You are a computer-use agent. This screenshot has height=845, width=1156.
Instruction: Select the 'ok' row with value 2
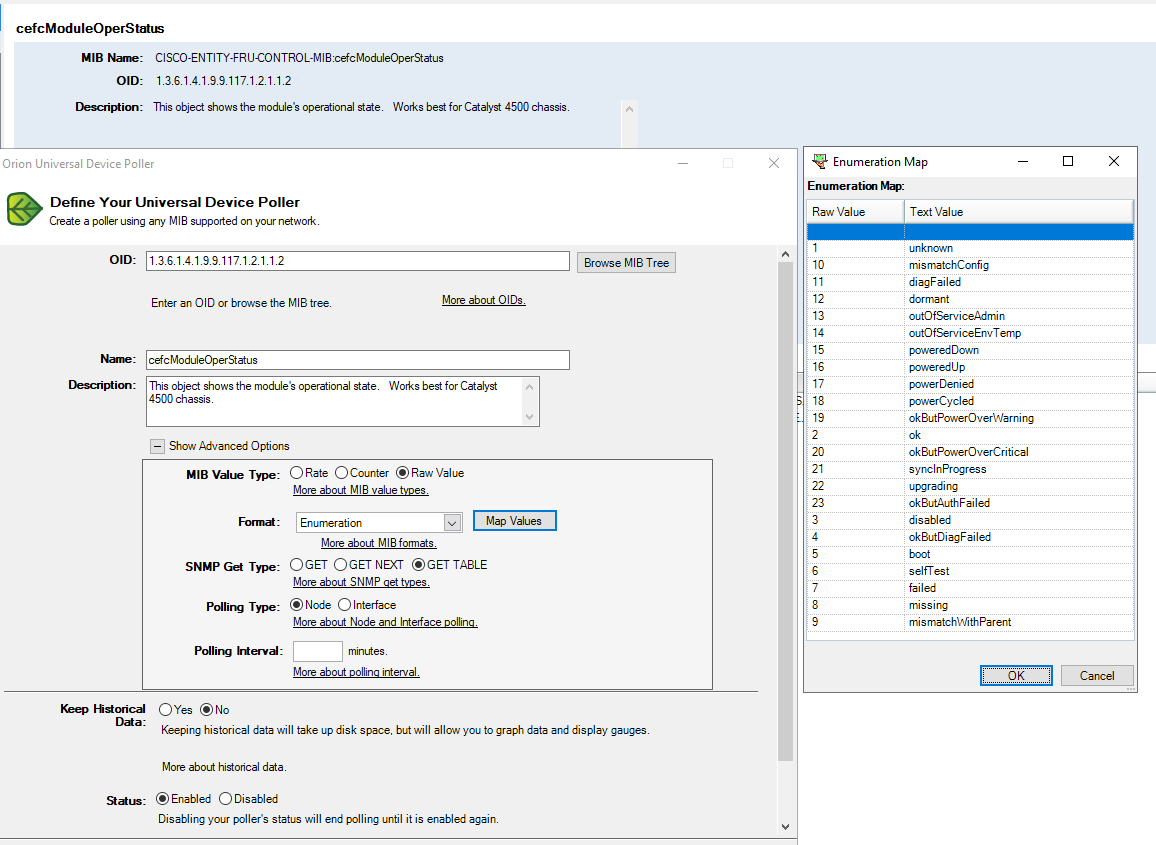point(970,434)
